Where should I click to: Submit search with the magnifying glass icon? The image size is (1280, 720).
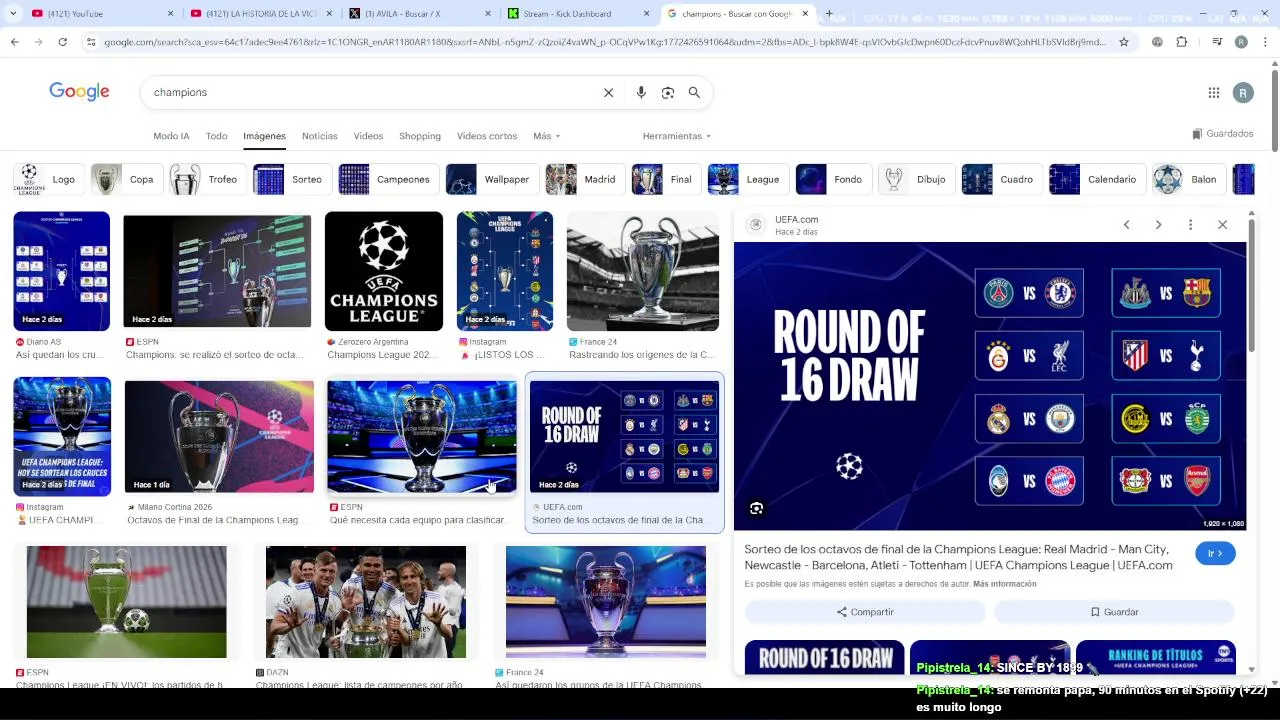point(694,92)
